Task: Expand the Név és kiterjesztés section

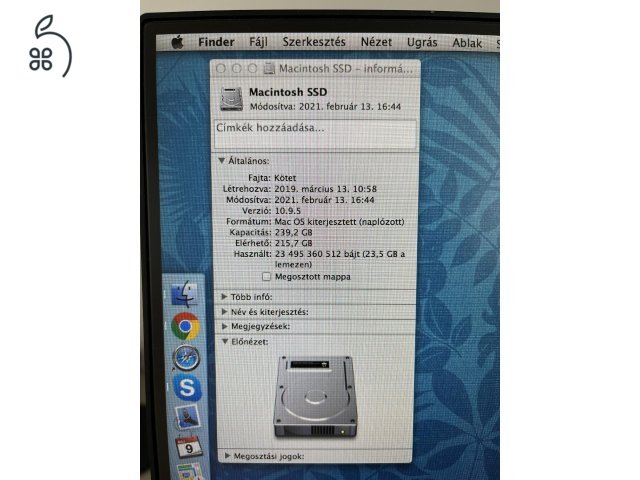Action: point(224,312)
